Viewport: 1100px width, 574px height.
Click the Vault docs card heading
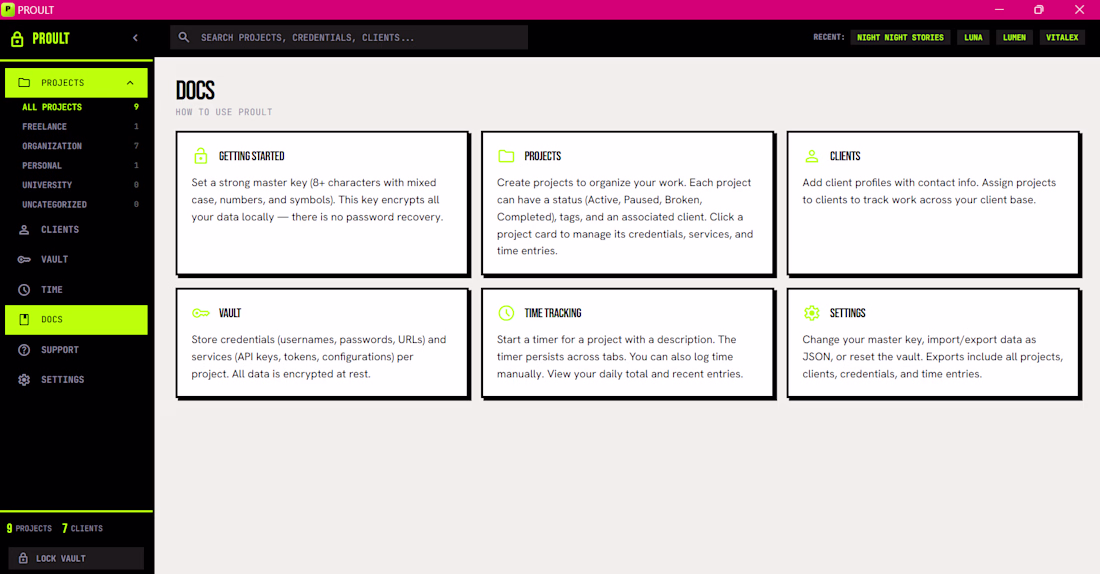(229, 313)
